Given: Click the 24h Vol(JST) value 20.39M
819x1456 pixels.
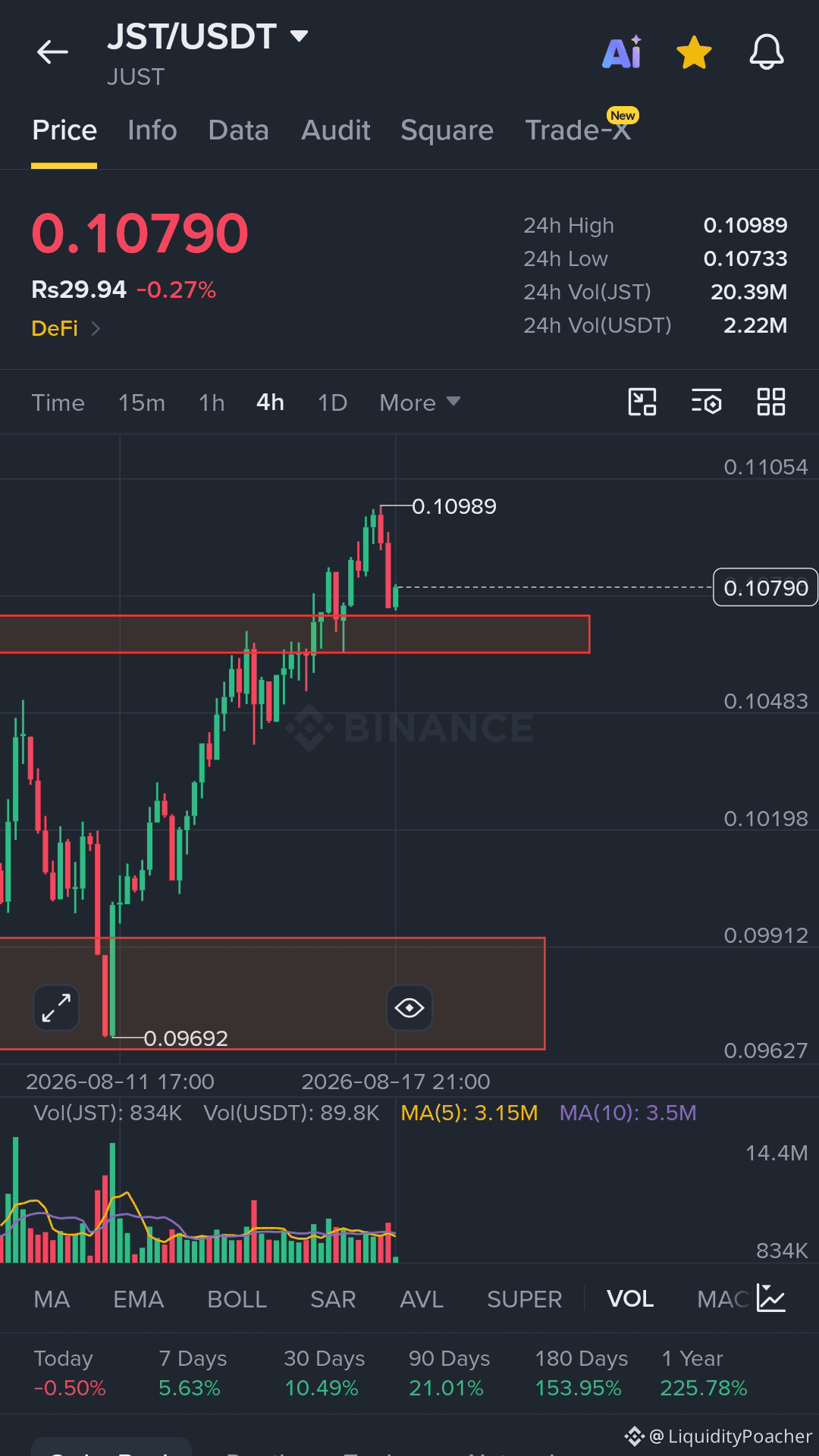Looking at the screenshot, I should coord(748,292).
